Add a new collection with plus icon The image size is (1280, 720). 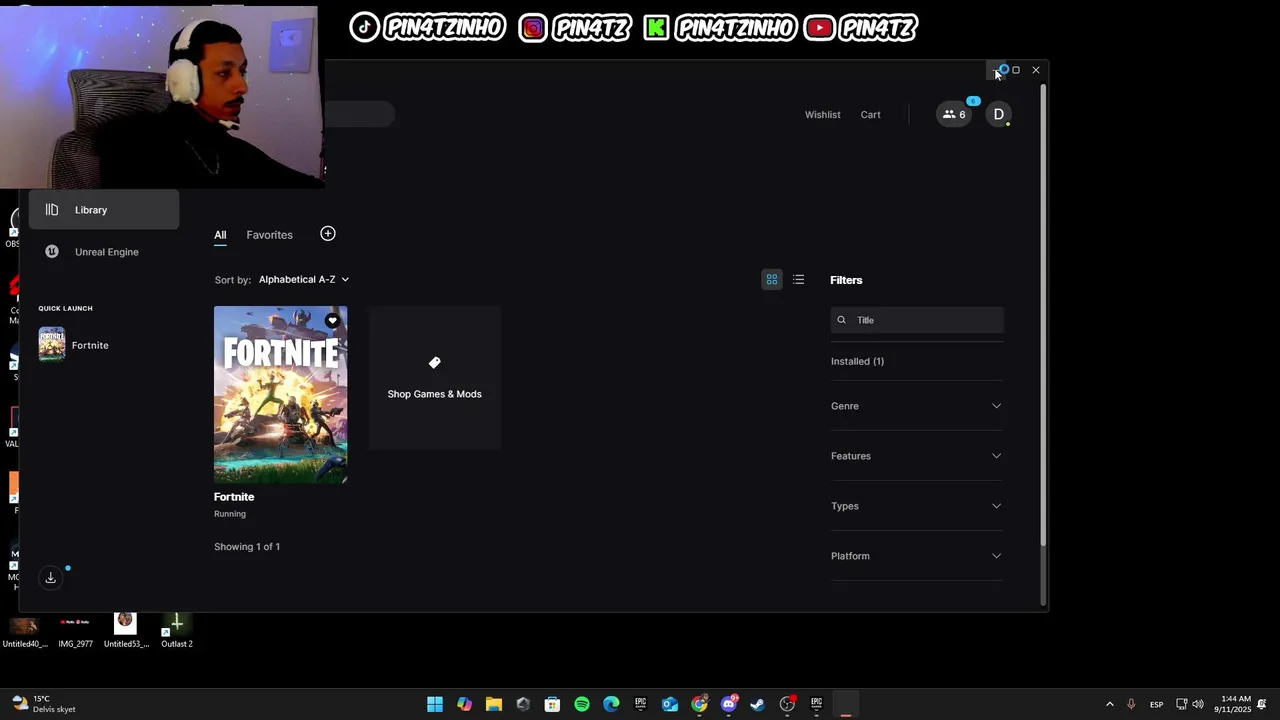click(328, 234)
